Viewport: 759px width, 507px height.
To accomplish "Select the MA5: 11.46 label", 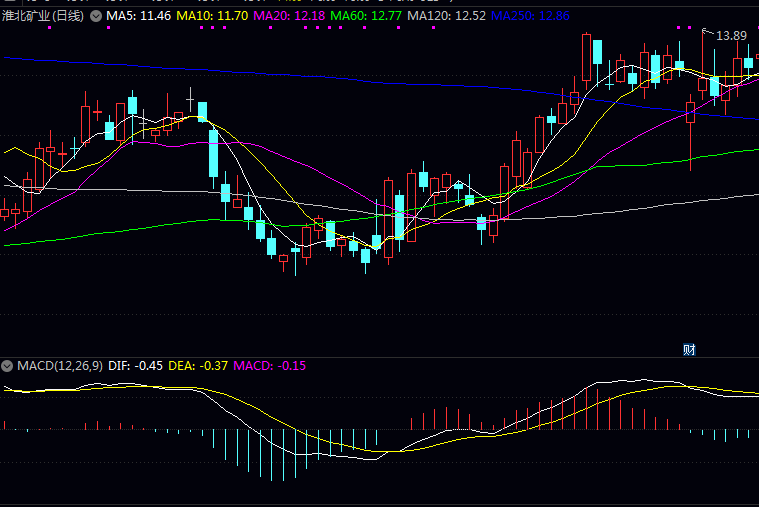I will point(138,16).
